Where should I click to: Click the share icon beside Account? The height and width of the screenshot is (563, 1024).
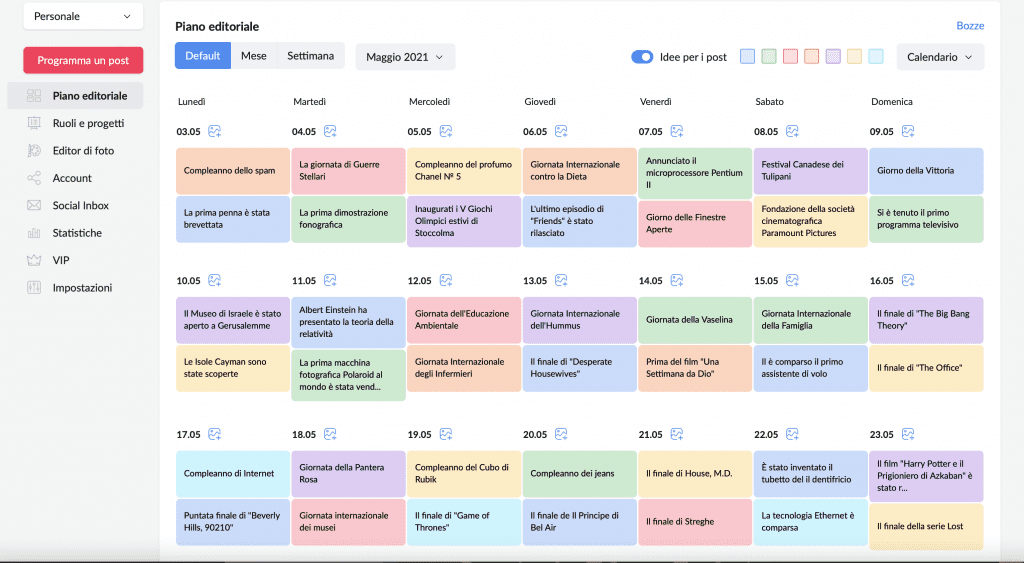34,178
